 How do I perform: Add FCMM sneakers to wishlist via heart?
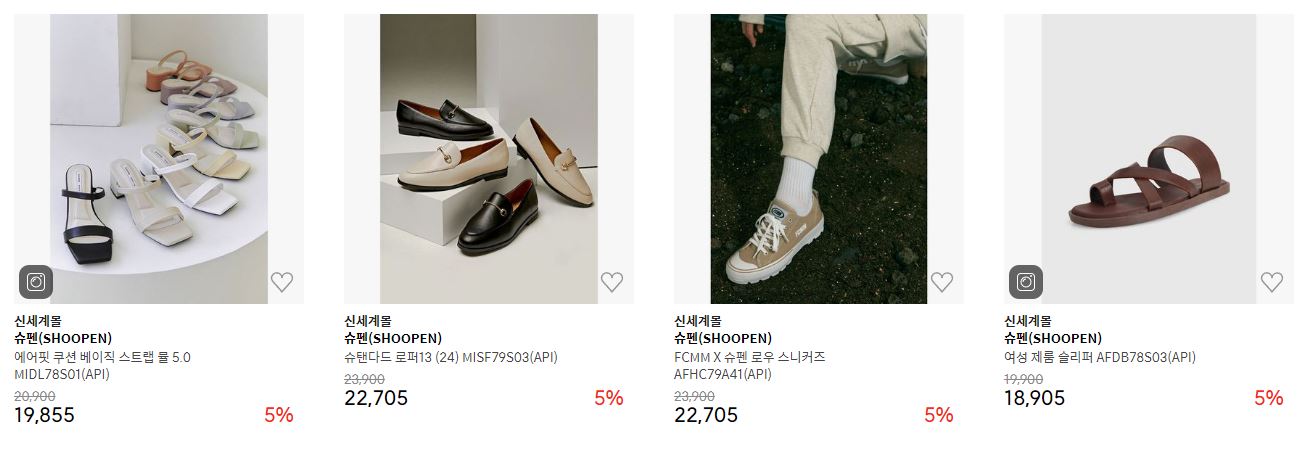[x=942, y=282]
